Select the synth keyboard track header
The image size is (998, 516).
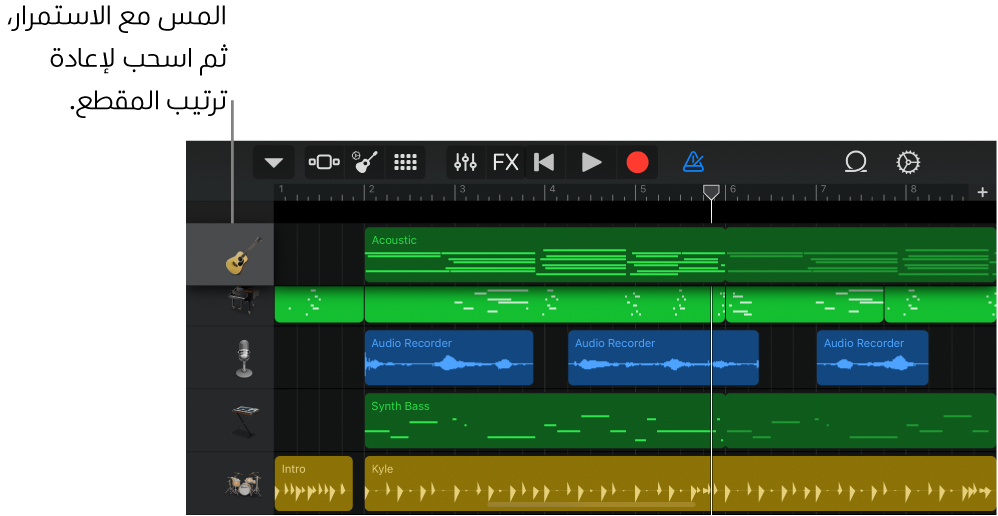(x=230, y=421)
